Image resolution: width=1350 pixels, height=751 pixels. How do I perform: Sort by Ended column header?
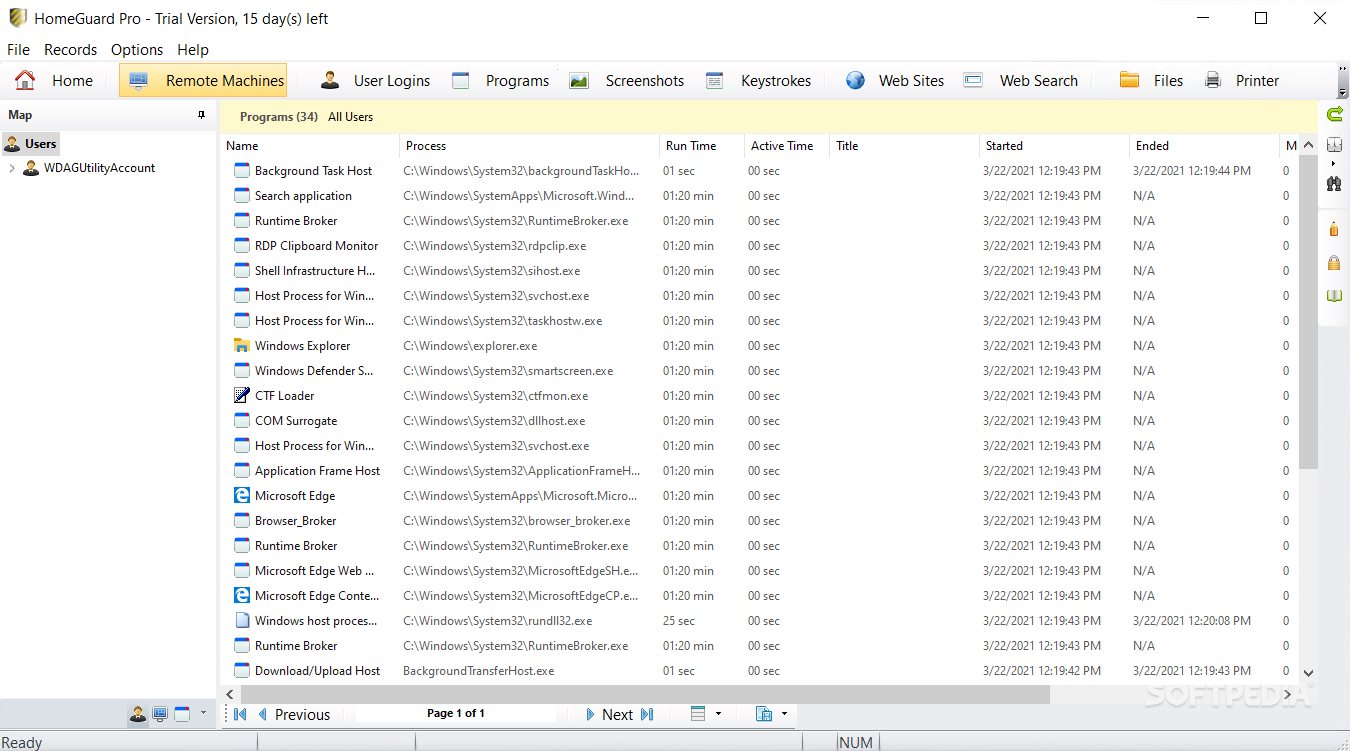coord(1204,146)
